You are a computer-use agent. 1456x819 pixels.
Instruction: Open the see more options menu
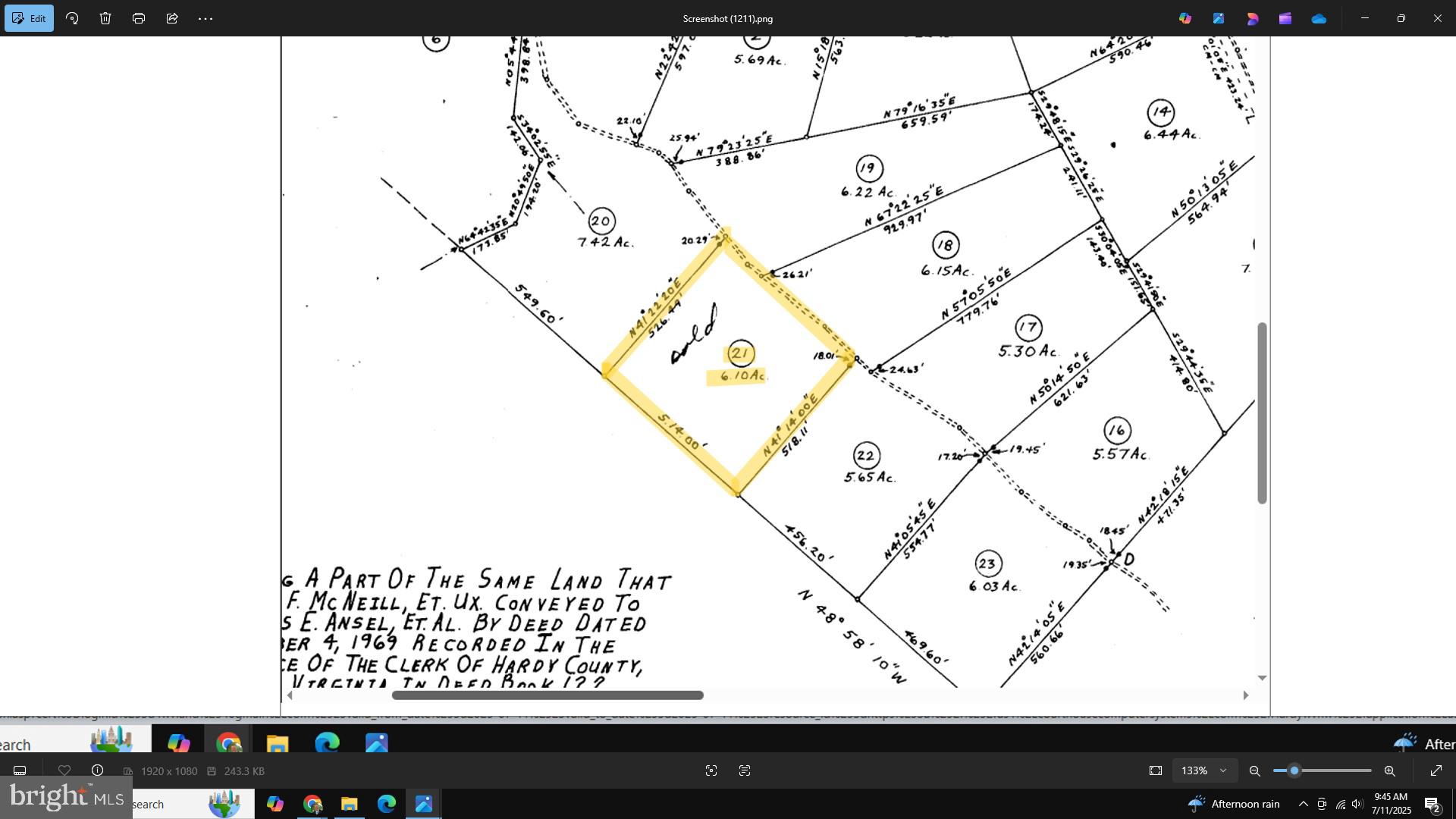tap(206, 17)
